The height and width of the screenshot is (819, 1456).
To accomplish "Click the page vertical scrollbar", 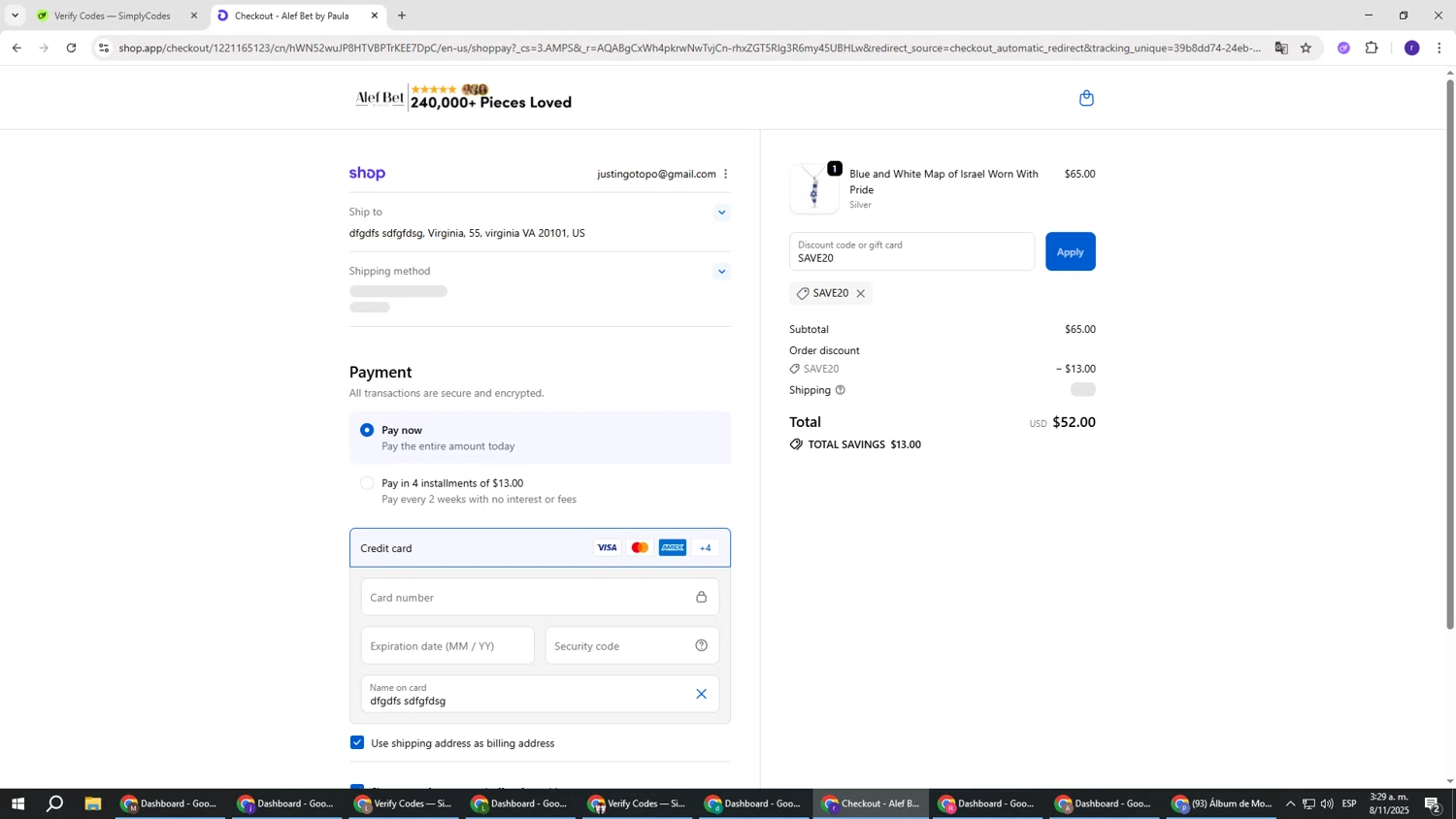I will 1450,354.
